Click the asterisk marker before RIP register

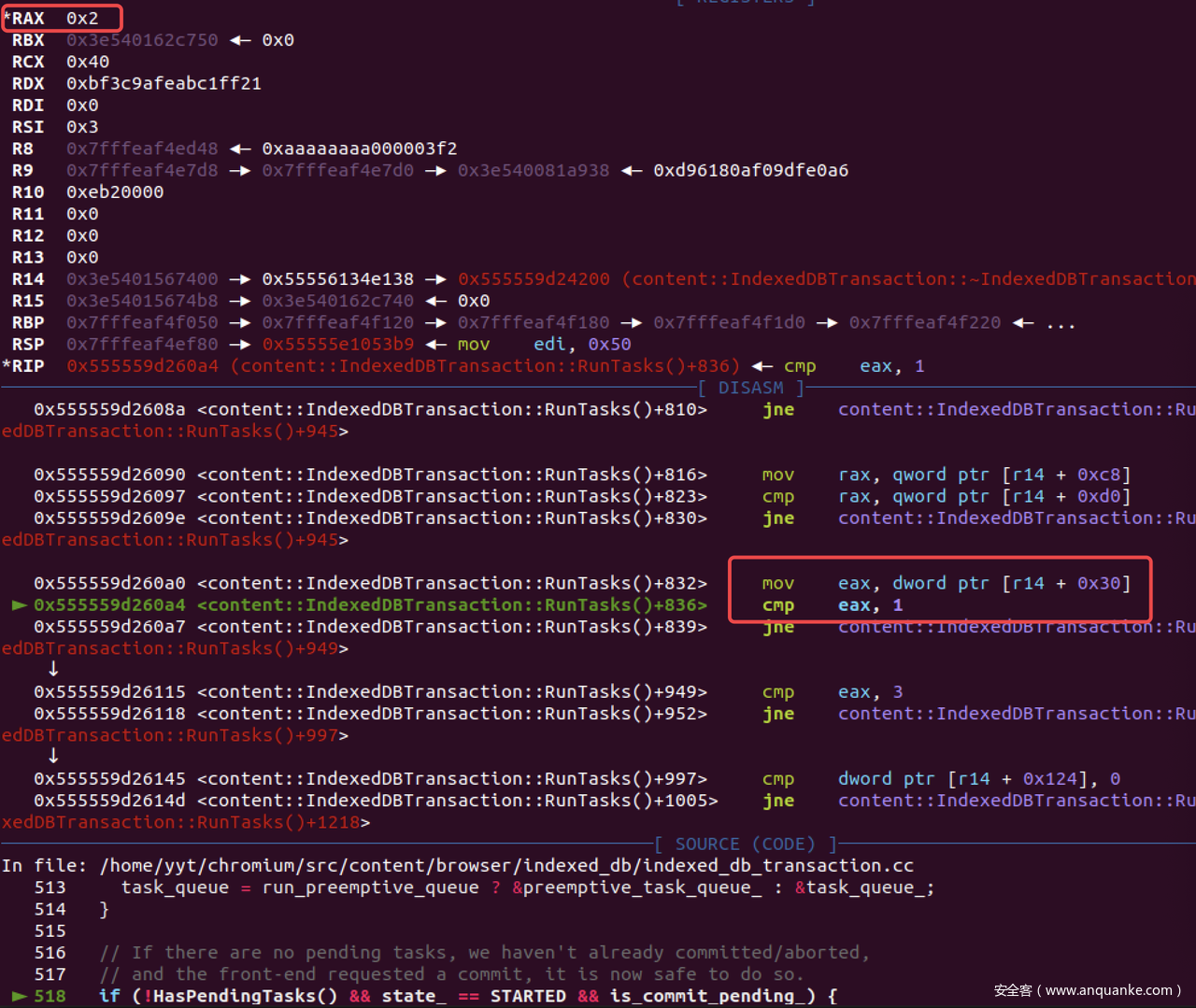tap(7, 366)
